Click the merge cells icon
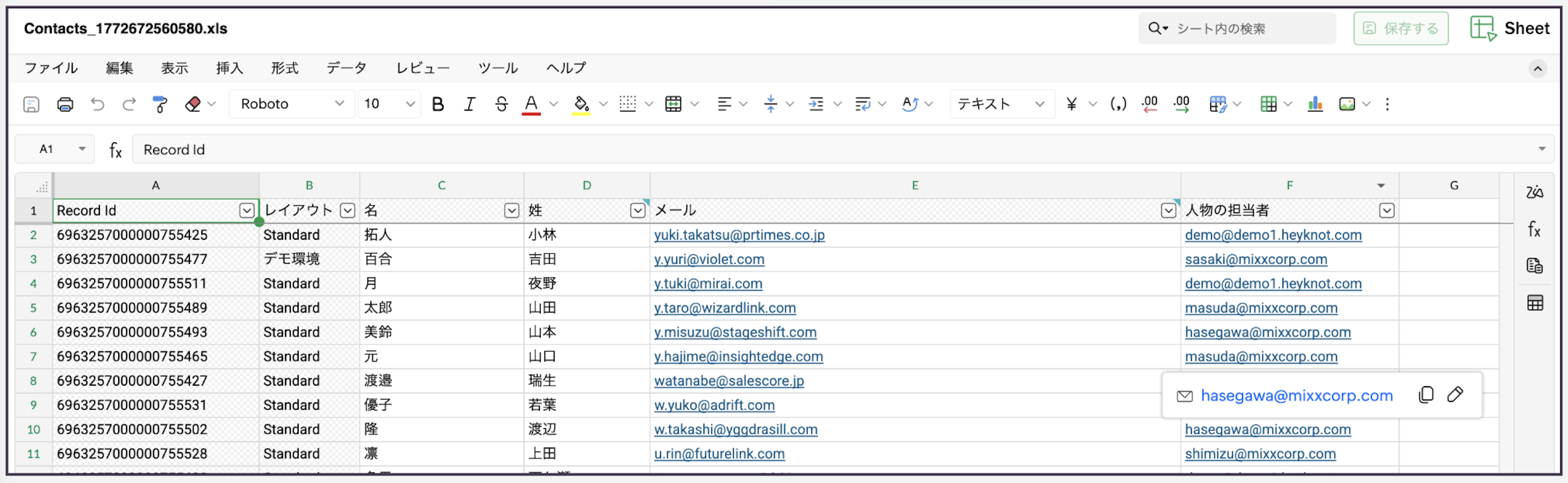 673,104
